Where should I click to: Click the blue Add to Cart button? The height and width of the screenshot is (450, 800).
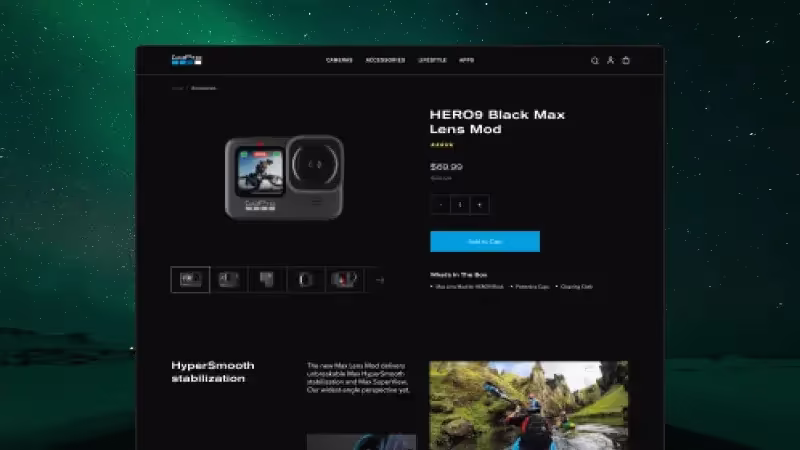tap(485, 241)
